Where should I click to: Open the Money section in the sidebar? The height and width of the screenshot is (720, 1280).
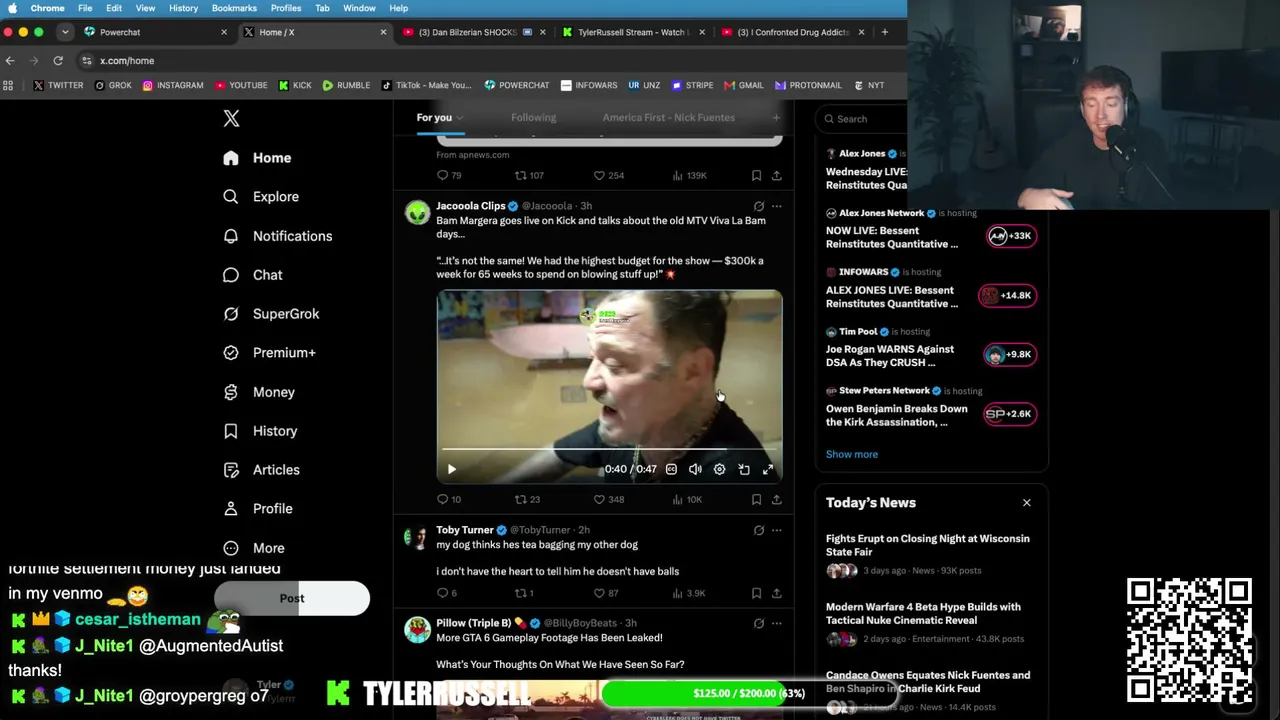pyautogui.click(x=259, y=392)
